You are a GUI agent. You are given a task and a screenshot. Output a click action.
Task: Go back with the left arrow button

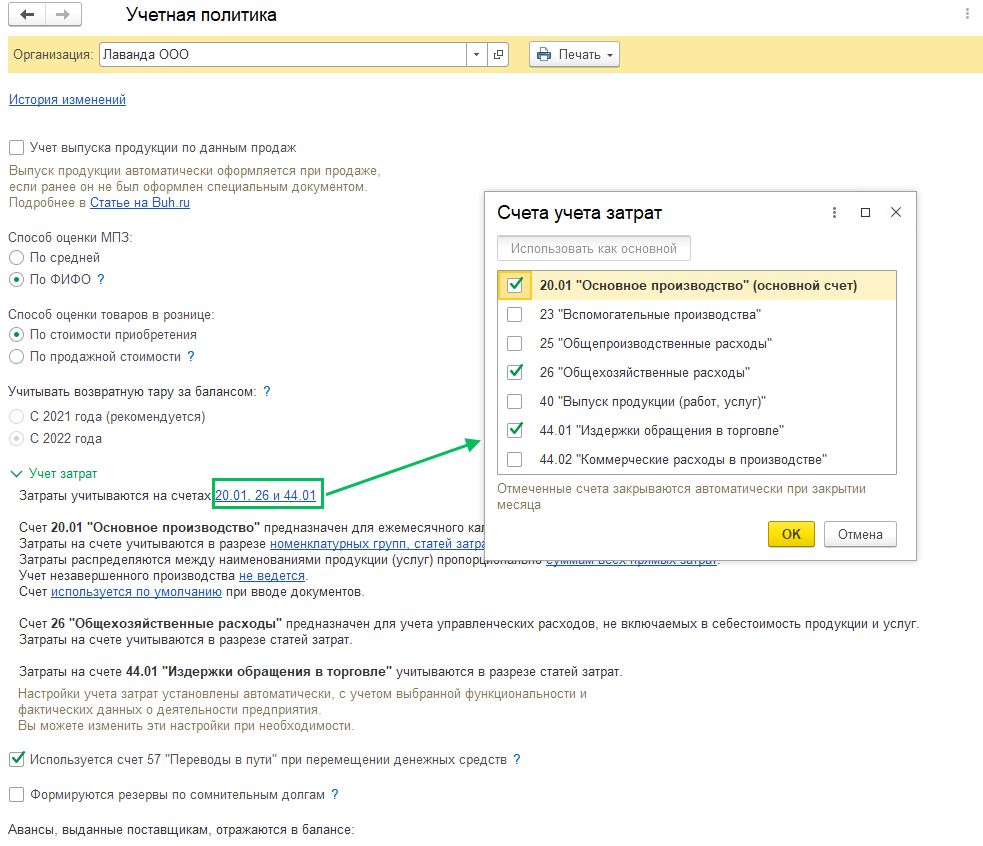27,14
